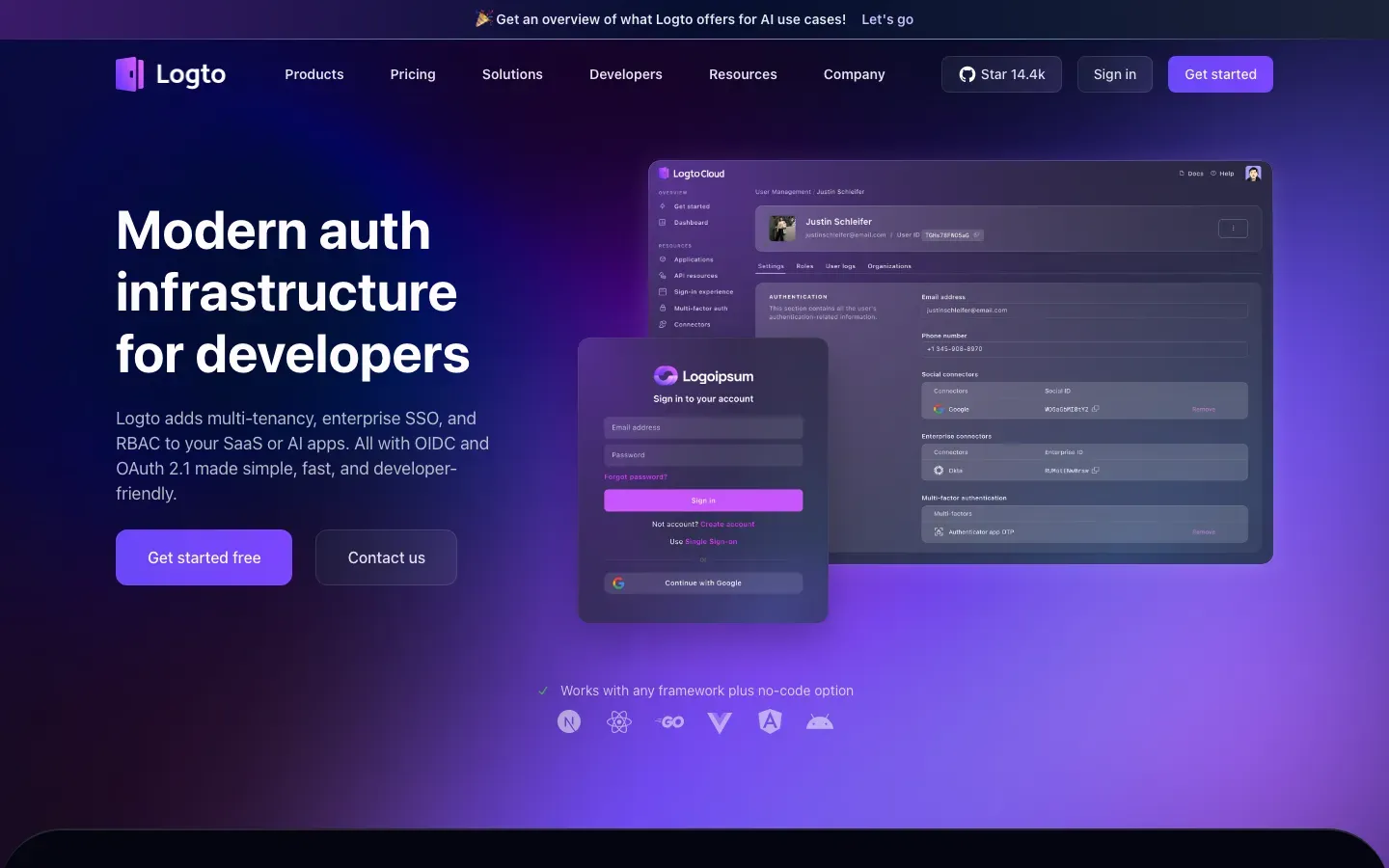Screen dimensions: 1389x868
Task: Click the Angular framework icon
Action: (770, 721)
